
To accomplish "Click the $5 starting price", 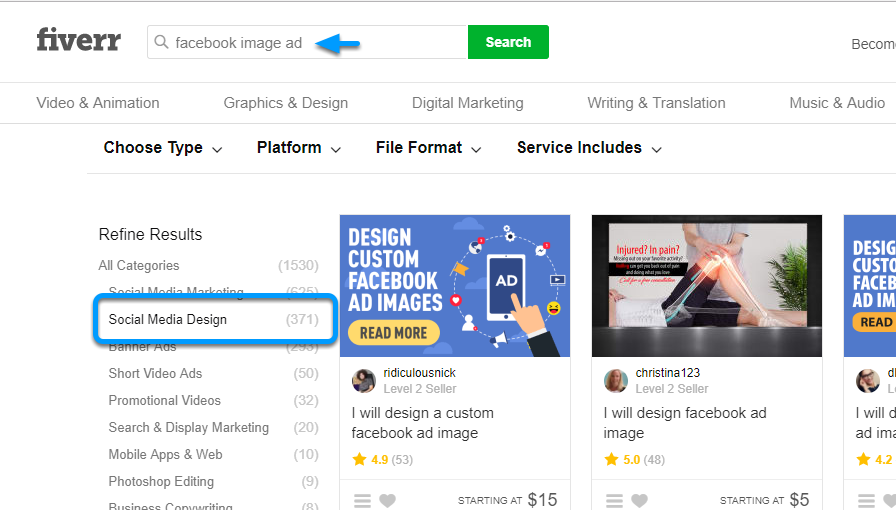I will [799, 500].
